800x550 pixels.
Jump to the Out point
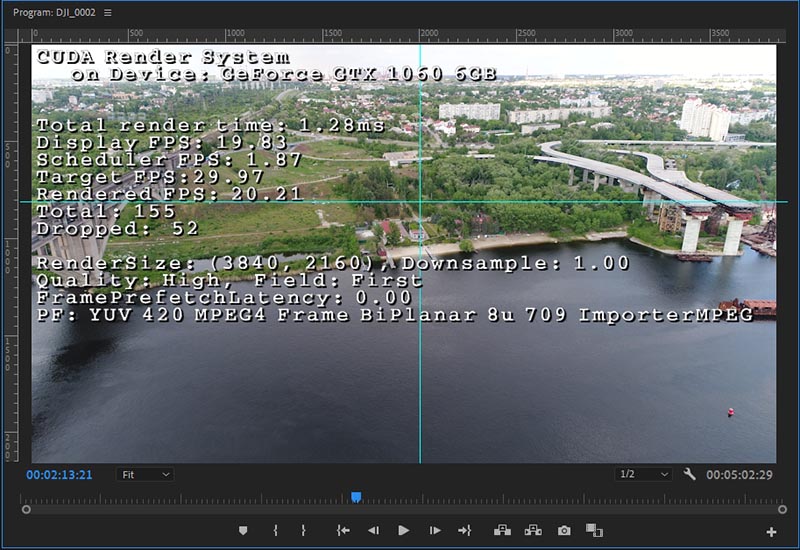(464, 531)
